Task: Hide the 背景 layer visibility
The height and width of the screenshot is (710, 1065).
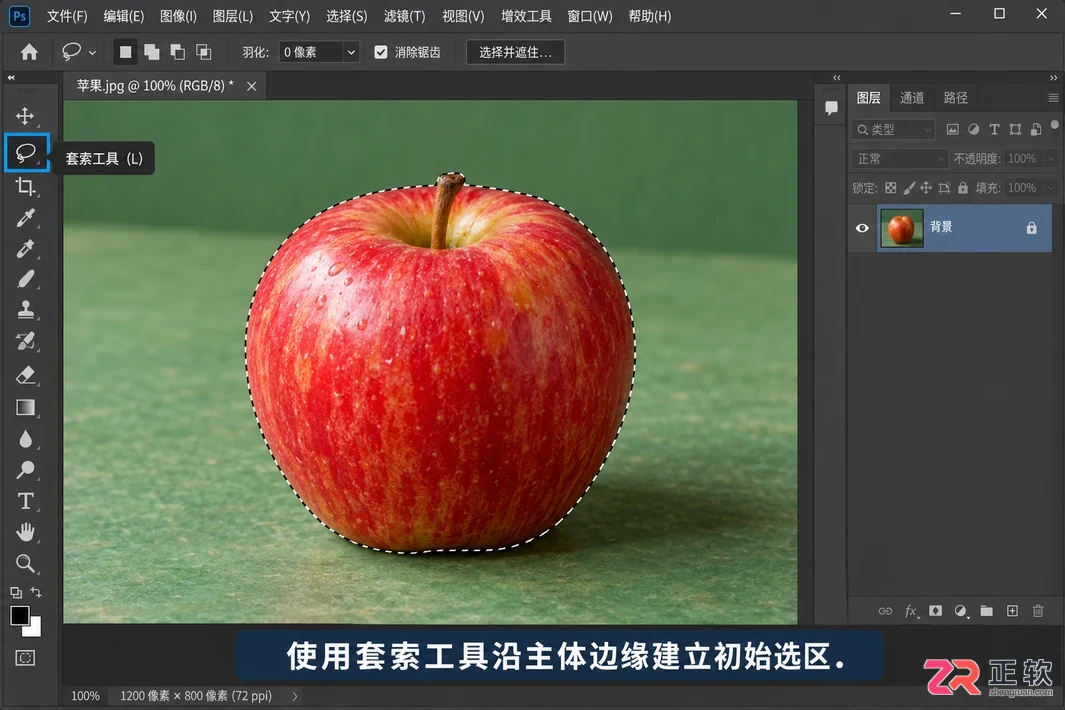Action: point(862,228)
